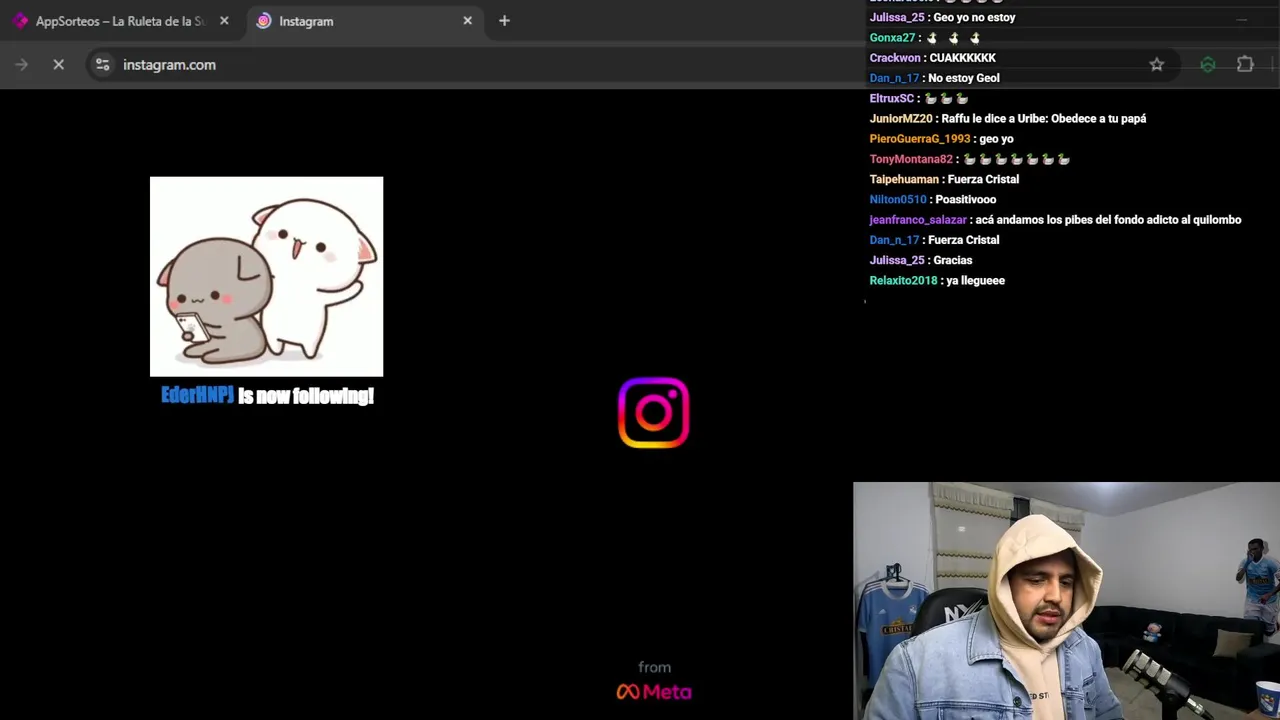Select chat username Crackwon
The width and height of the screenshot is (1280, 720).
pos(895,58)
